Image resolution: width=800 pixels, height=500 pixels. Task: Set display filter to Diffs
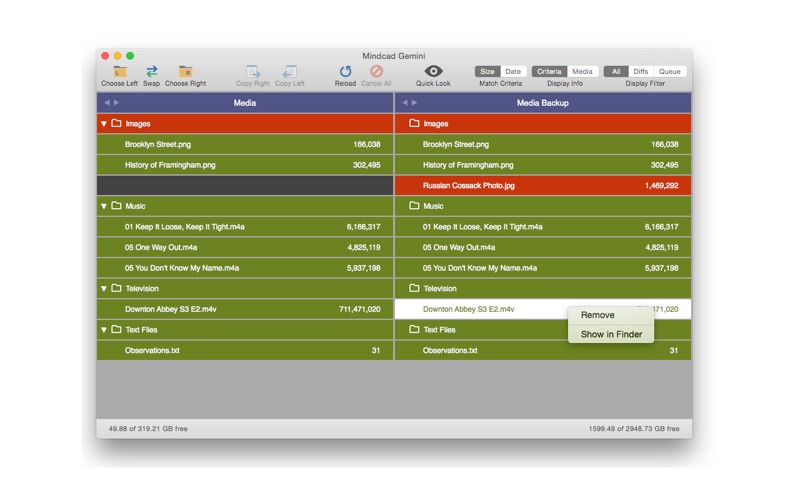tap(641, 71)
